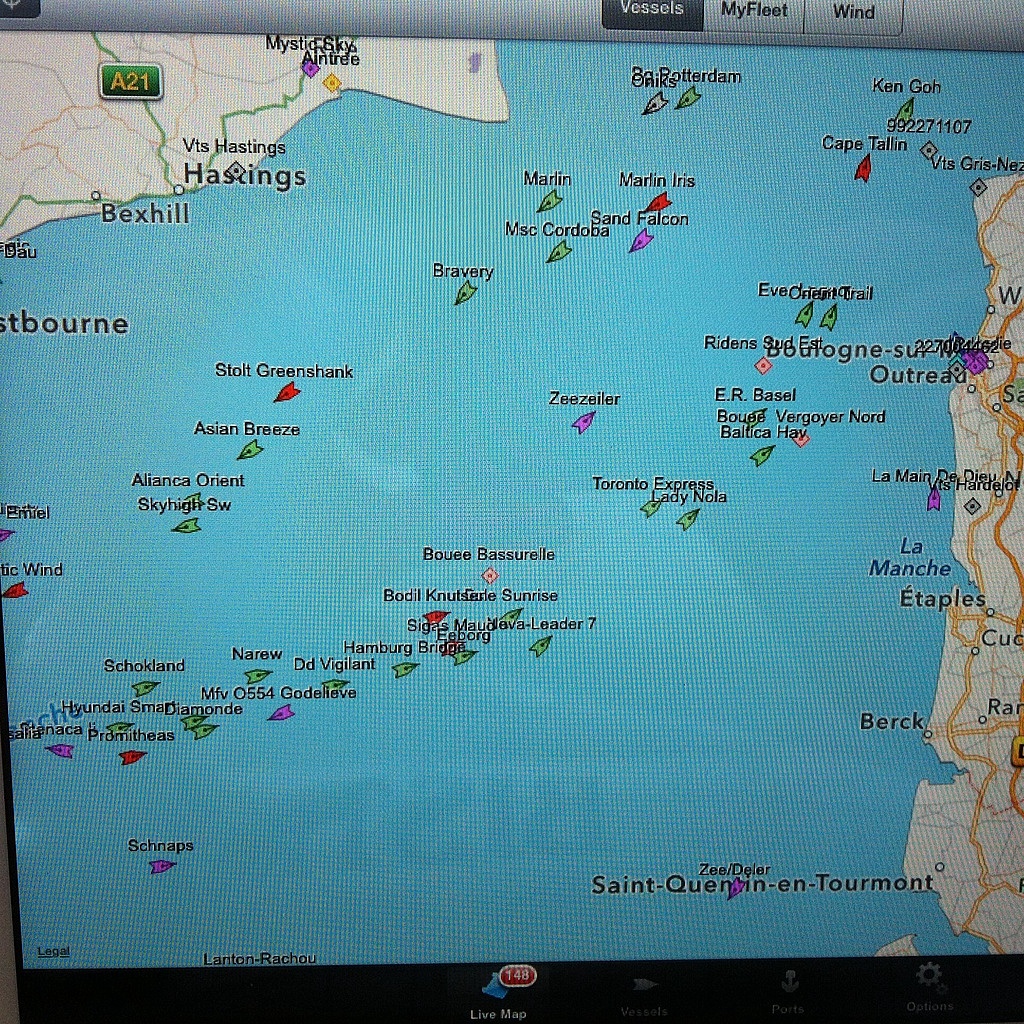The height and width of the screenshot is (1024, 1024).
Task: Open the Baltica Hav green vessel marker
Action: 762,455
